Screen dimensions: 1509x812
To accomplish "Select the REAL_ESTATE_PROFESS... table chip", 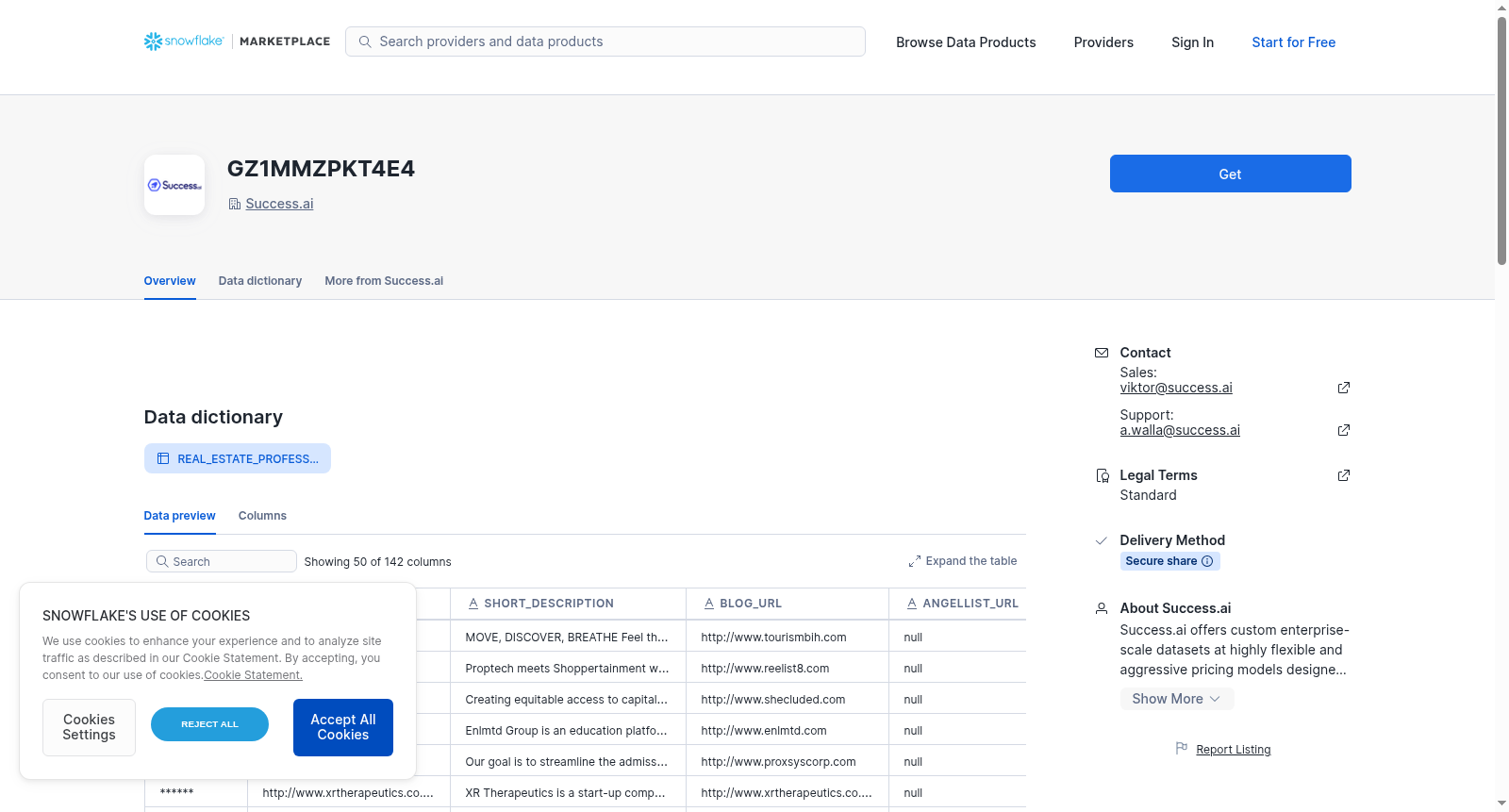I will pyautogui.click(x=238, y=458).
